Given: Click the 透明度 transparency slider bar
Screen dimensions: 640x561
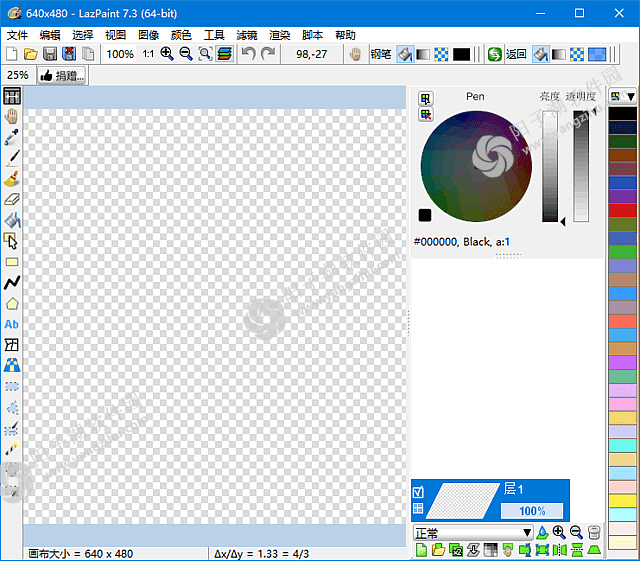Looking at the screenshot, I should [581, 166].
